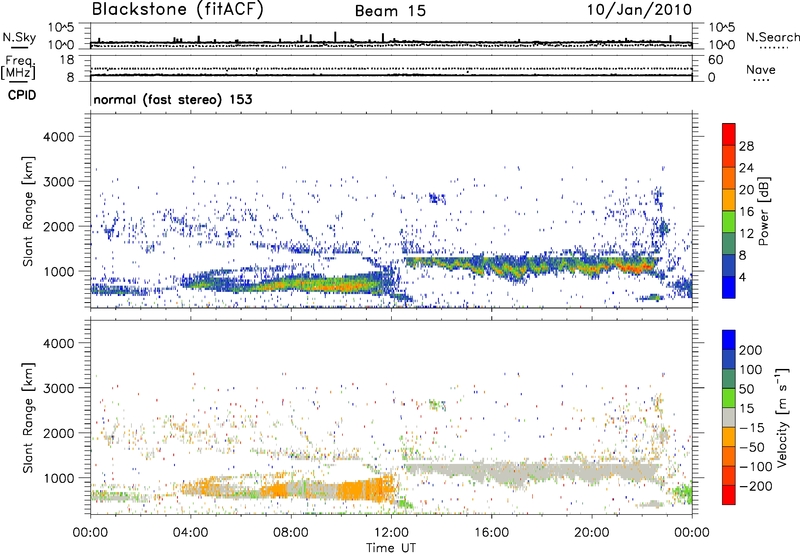Screen dimensions: 800x554
Task: Click the '1000' tick of the power panel
Action: [x=59, y=271]
